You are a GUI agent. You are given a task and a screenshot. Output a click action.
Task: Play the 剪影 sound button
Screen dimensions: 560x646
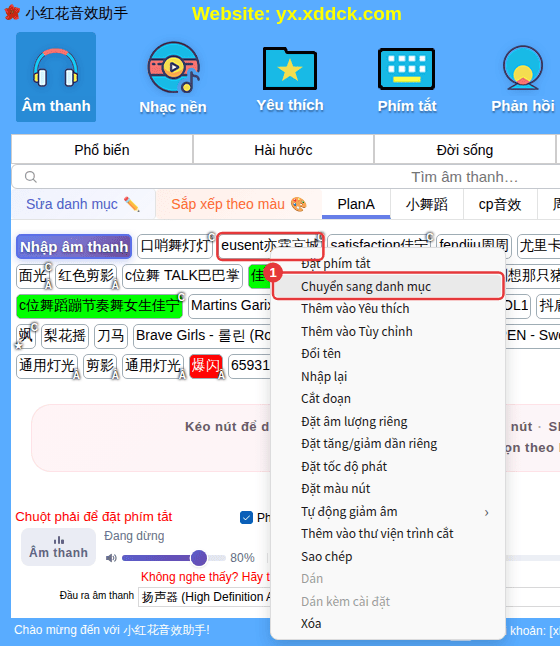click(x=100, y=366)
